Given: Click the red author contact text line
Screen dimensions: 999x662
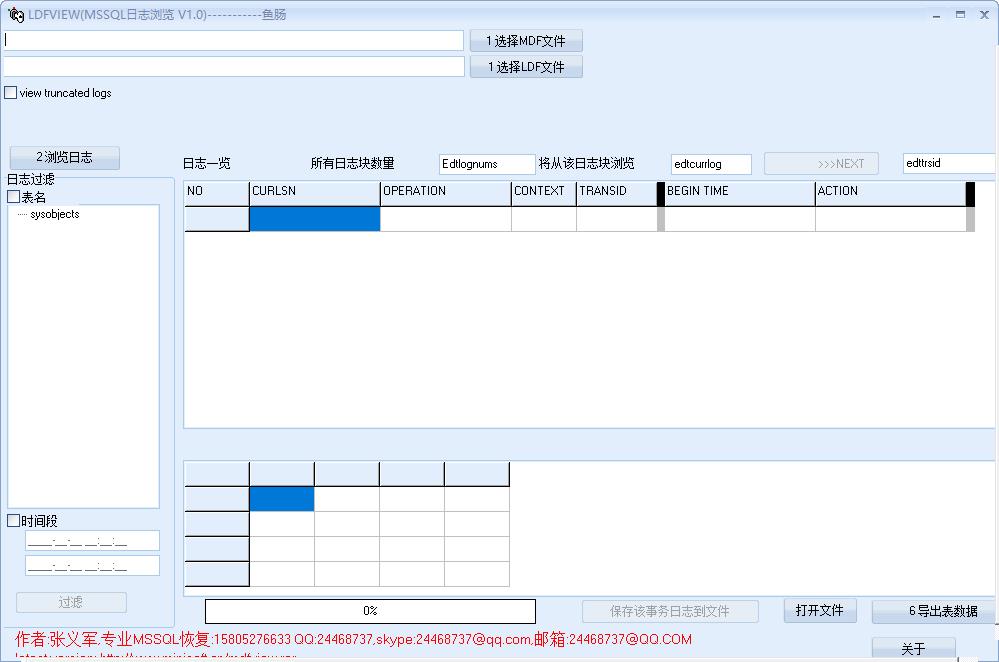Looking at the screenshot, I should (353, 639).
